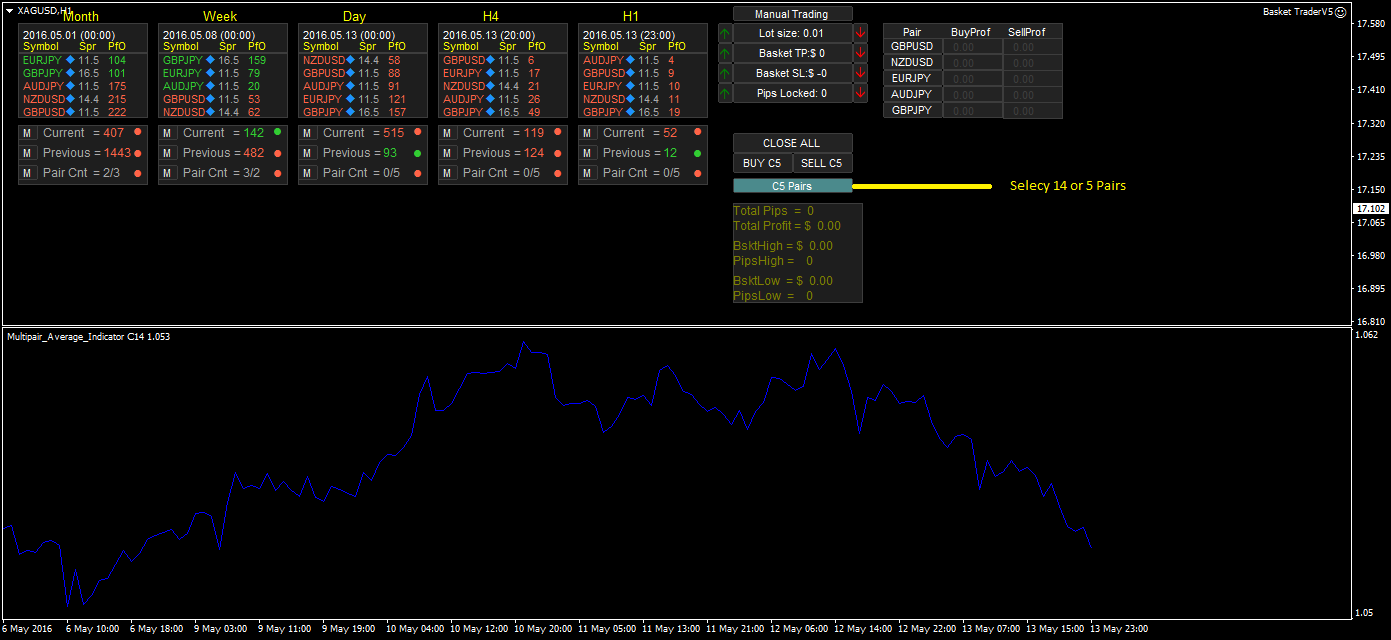Click the SellProf field for AUDJPY

pos(1033,94)
